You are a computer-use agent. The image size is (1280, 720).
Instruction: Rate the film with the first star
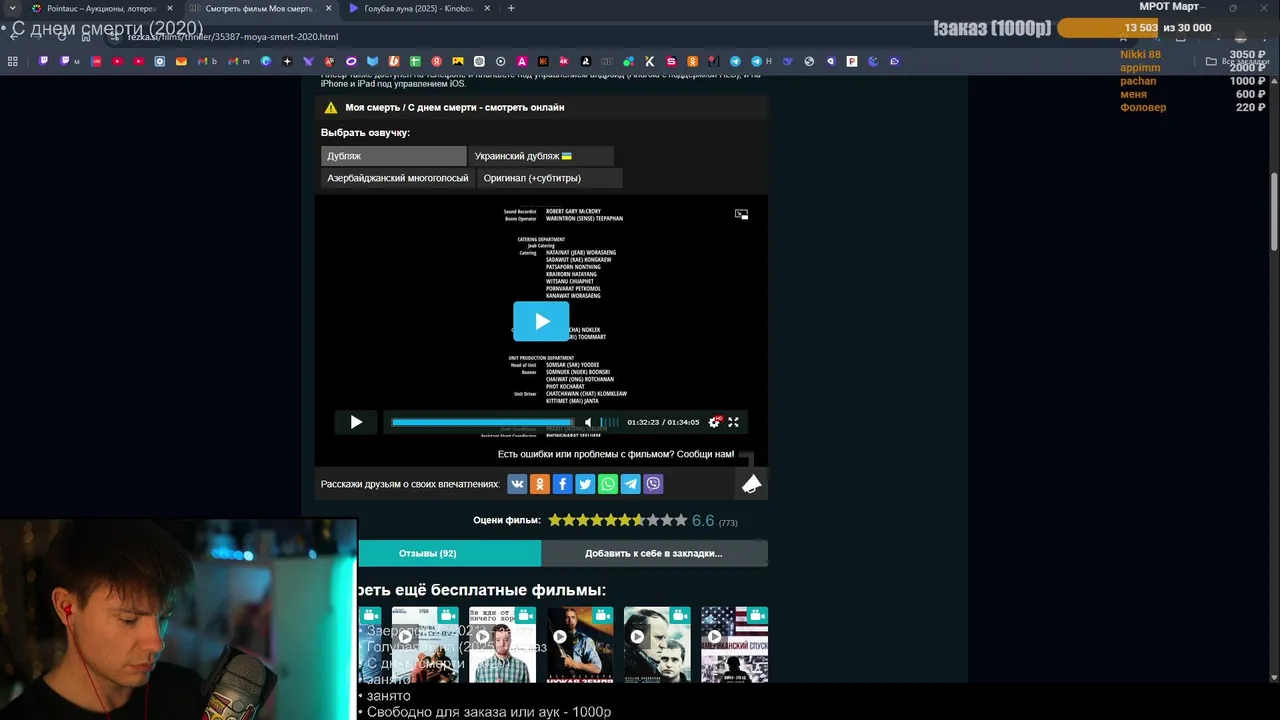pos(555,520)
